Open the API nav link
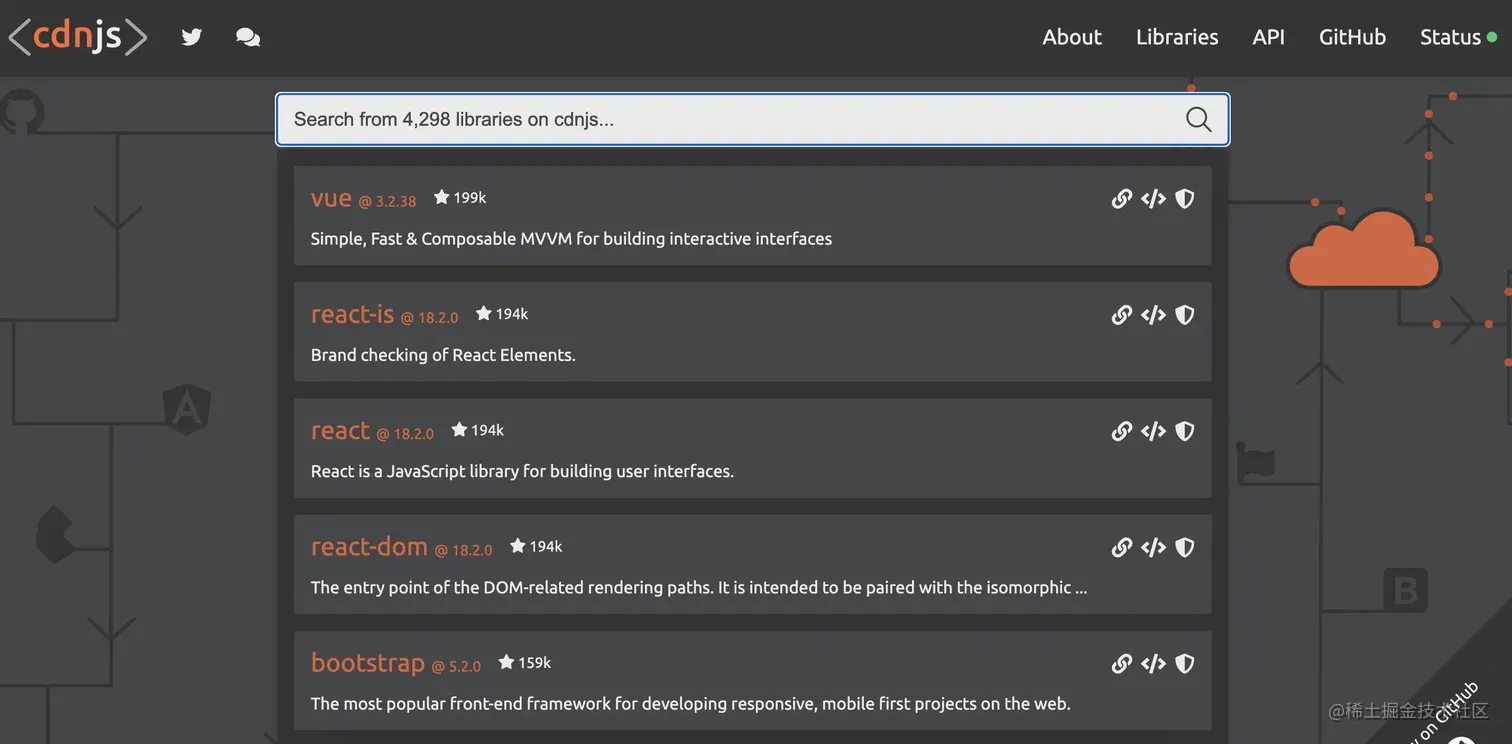Viewport: 1512px width, 744px height. coord(1268,37)
